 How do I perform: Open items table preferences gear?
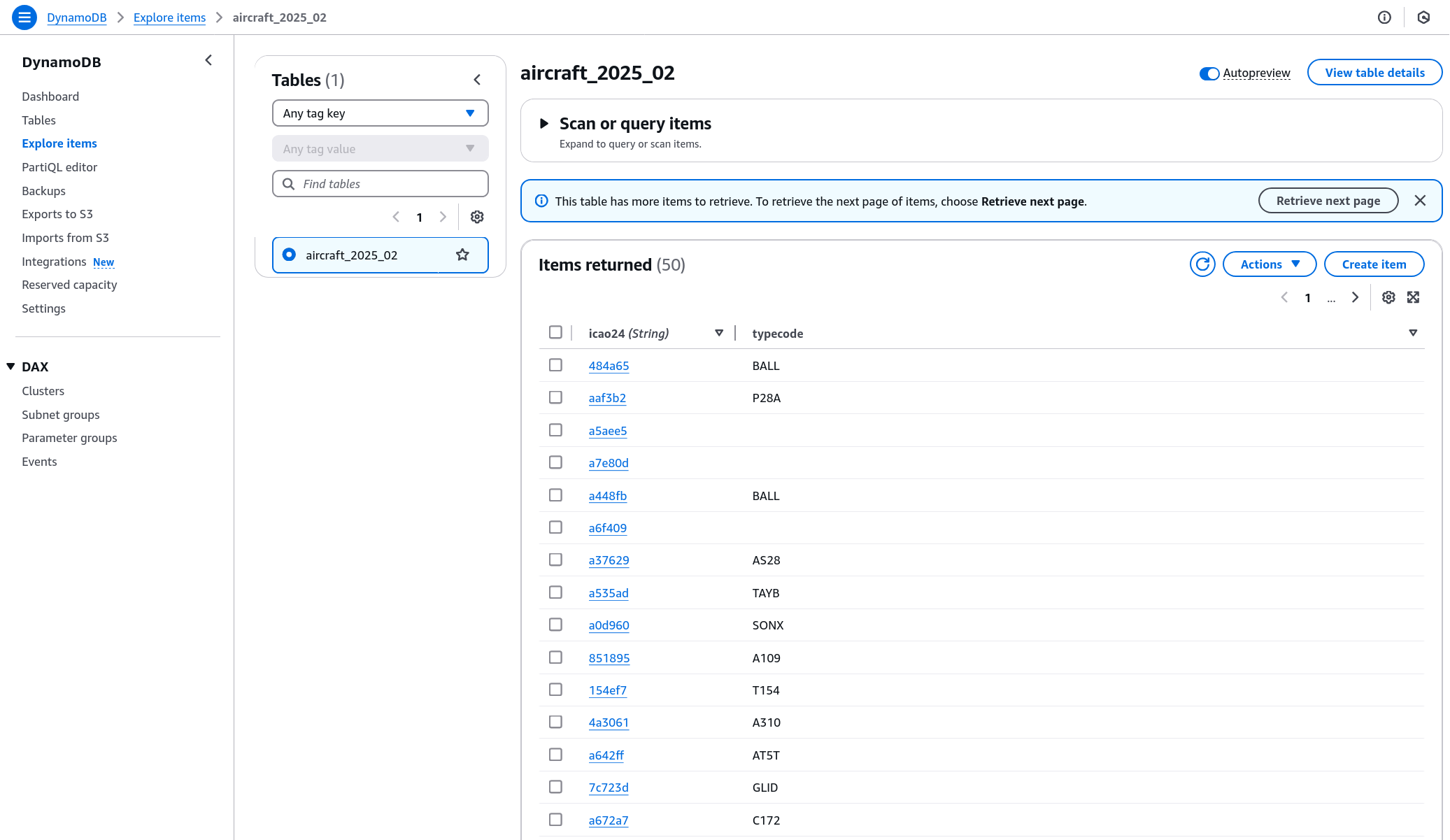click(1388, 297)
